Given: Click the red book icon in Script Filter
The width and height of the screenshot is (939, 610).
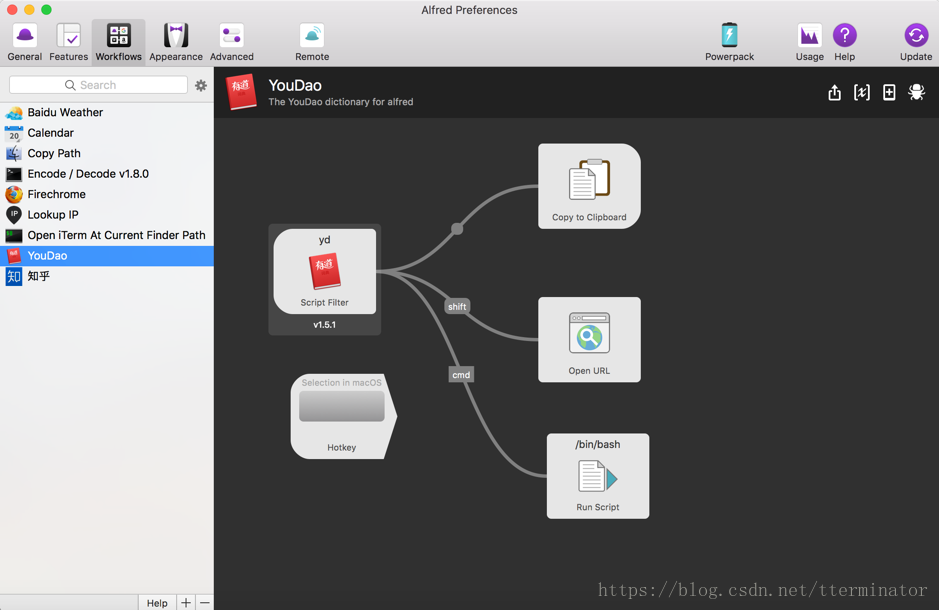Looking at the screenshot, I should click(x=325, y=271).
